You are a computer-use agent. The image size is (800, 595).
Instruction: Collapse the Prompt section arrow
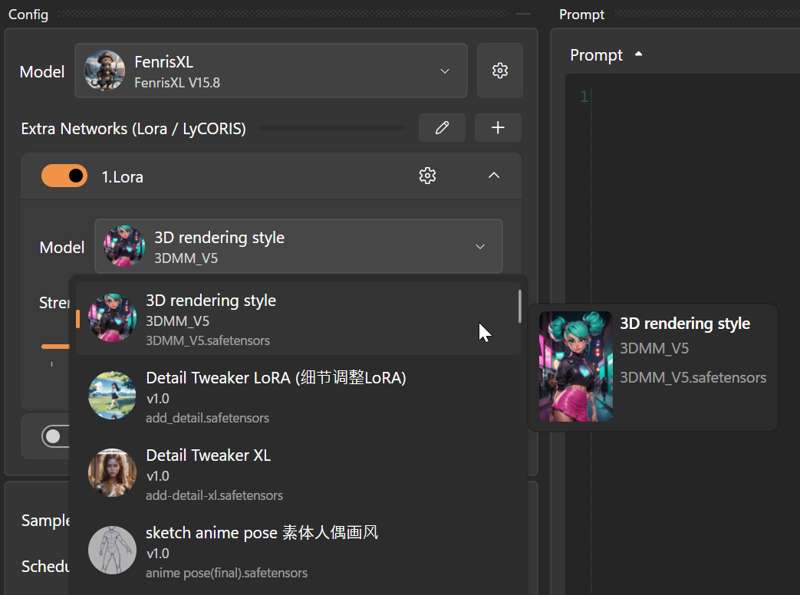pos(638,54)
